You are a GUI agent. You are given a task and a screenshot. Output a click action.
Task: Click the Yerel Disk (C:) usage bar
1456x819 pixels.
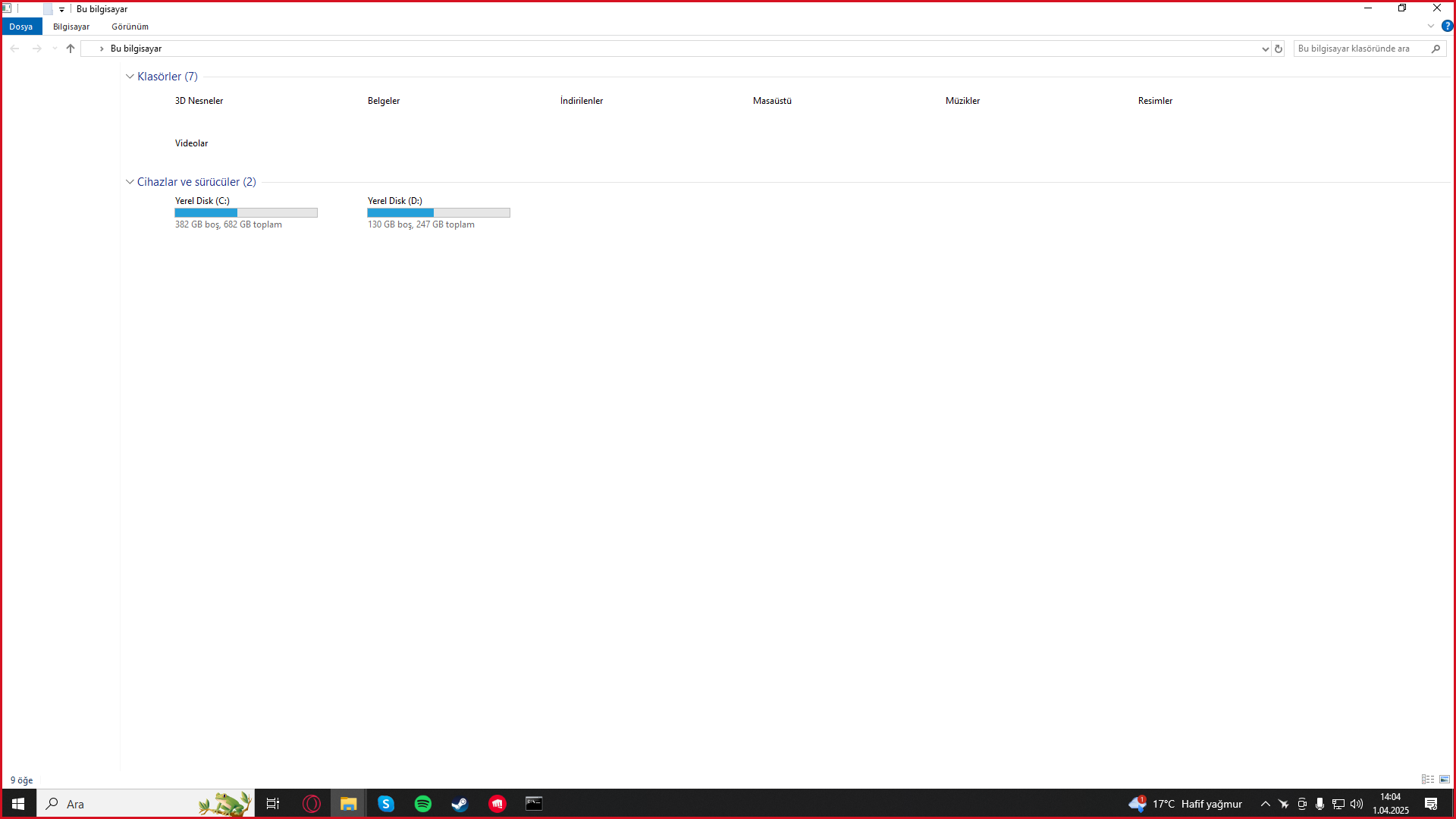[246, 213]
